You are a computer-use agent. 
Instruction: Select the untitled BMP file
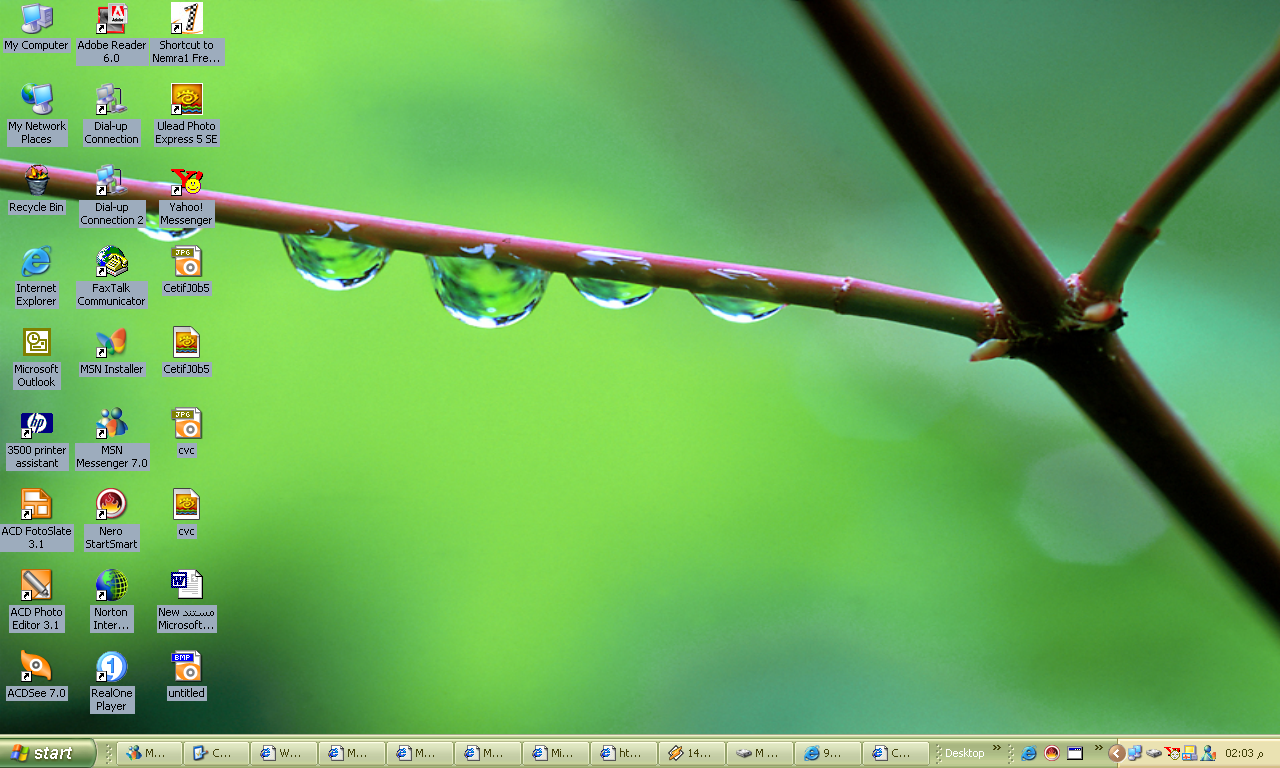point(186,676)
